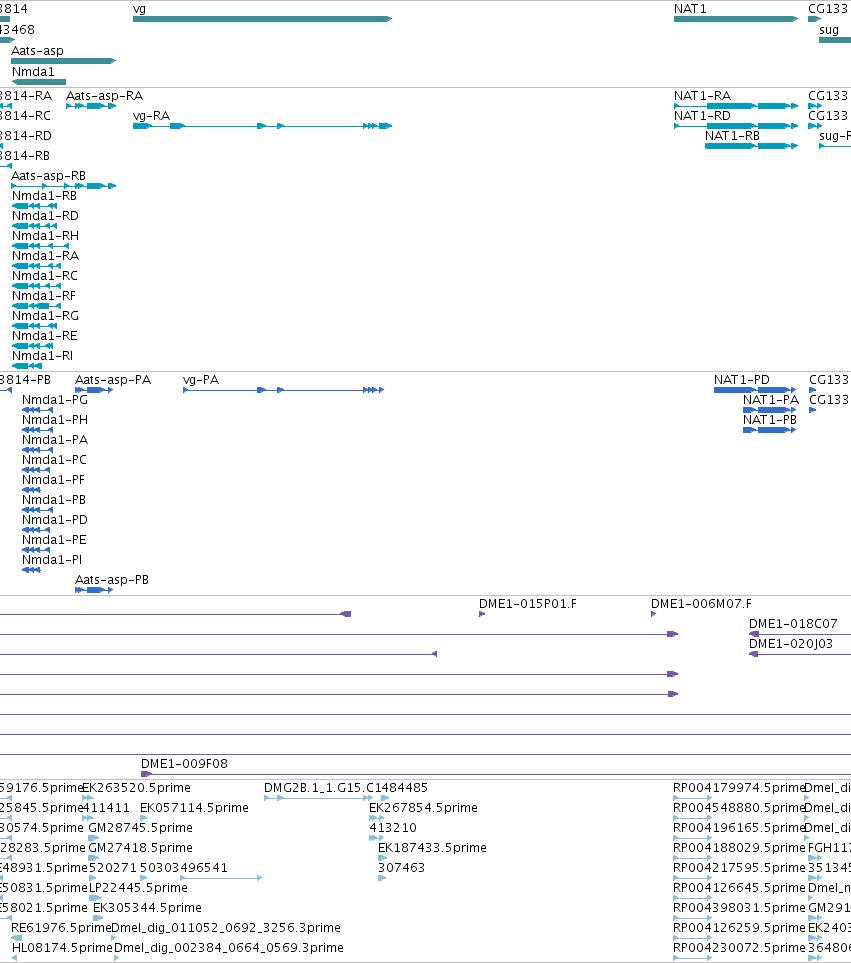
Task: Select the EK187433.5prime EST
Action: tap(383, 858)
